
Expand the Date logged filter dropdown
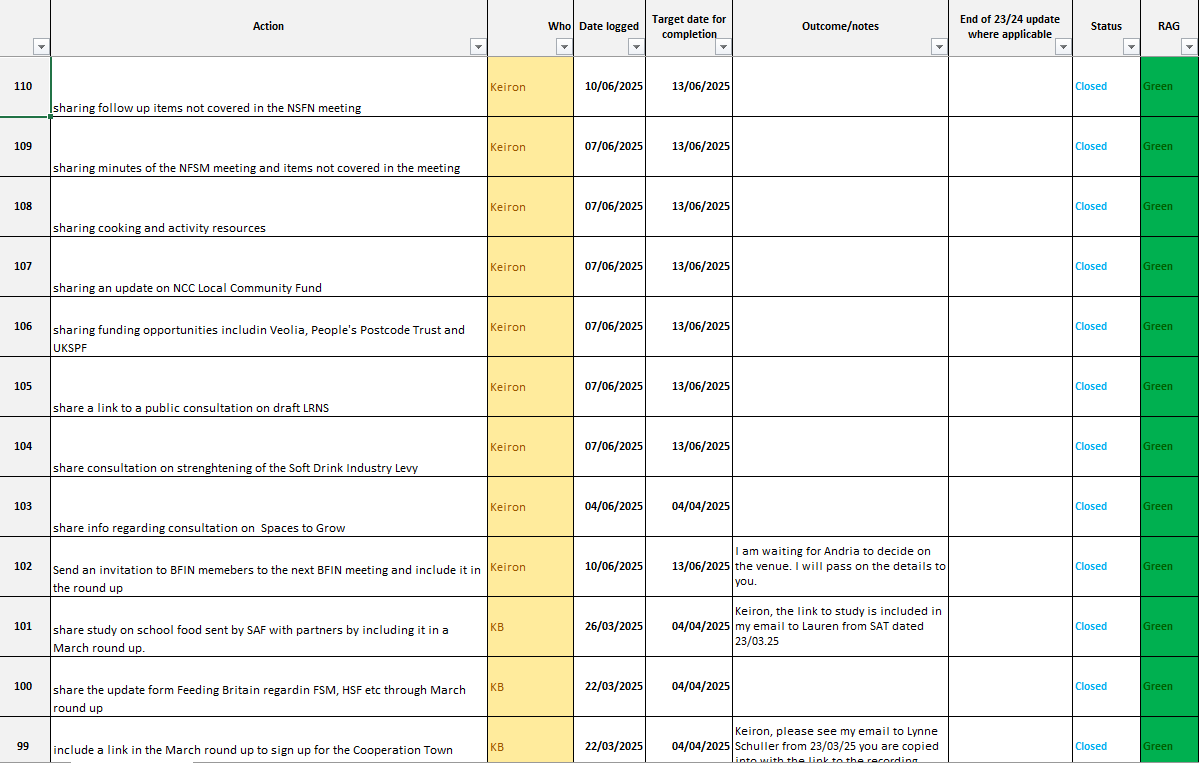[636, 47]
